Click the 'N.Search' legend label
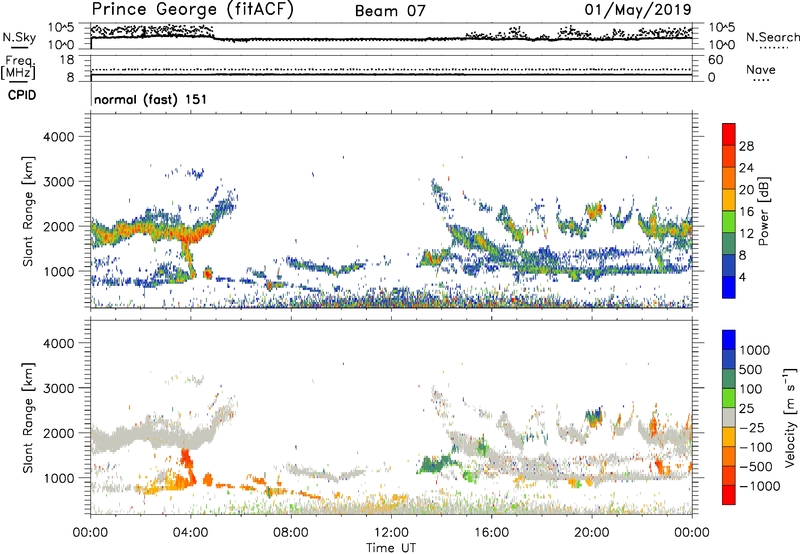800x554 pixels. click(x=773, y=37)
